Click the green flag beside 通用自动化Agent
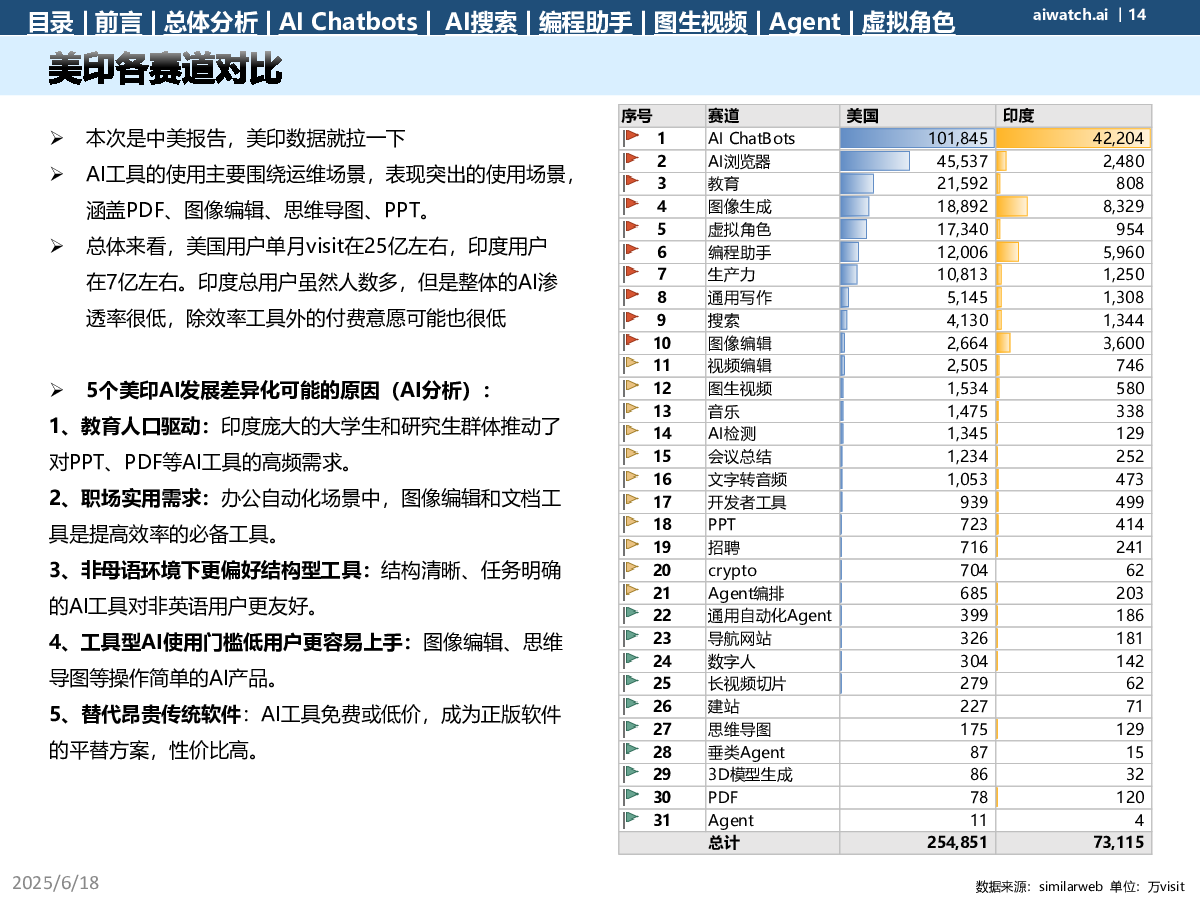1200x900 pixels. 631,615
